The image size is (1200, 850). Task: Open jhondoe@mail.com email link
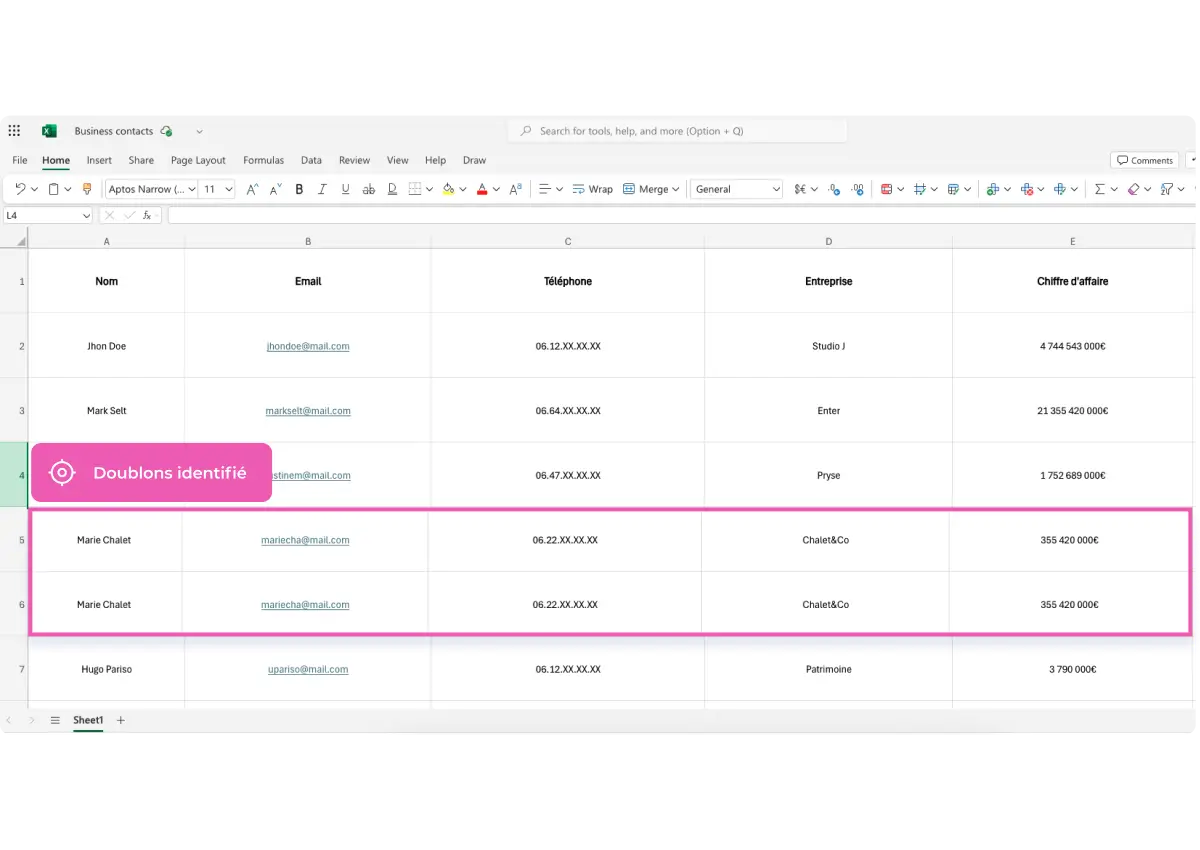coord(308,346)
